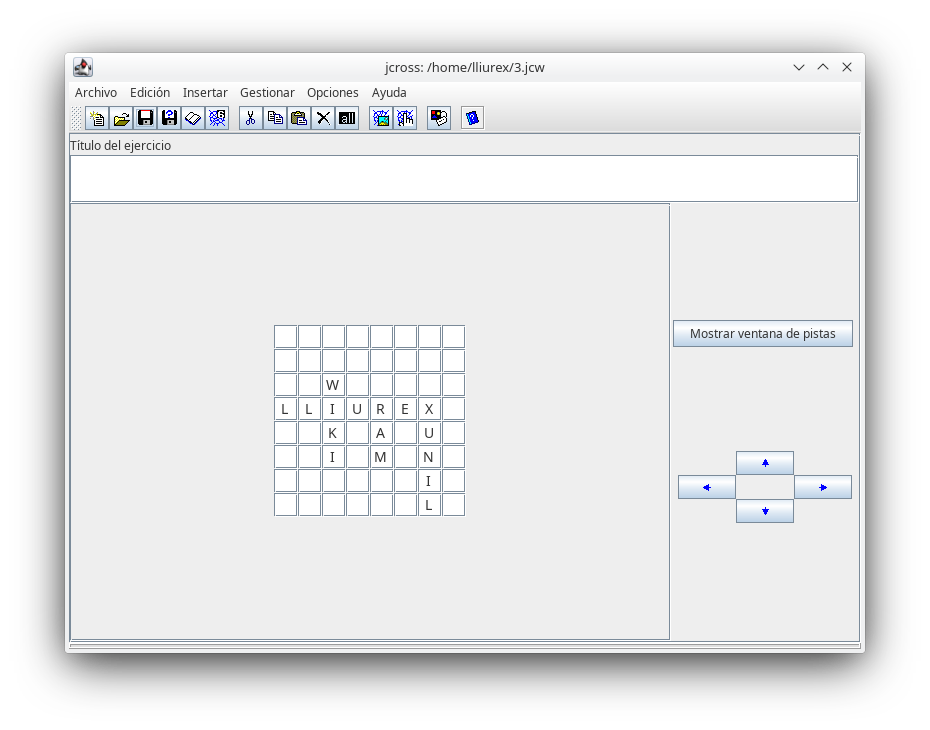The image size is (930, 730).
Task: Open the Ayuda menu
Action: click(389, 93)
